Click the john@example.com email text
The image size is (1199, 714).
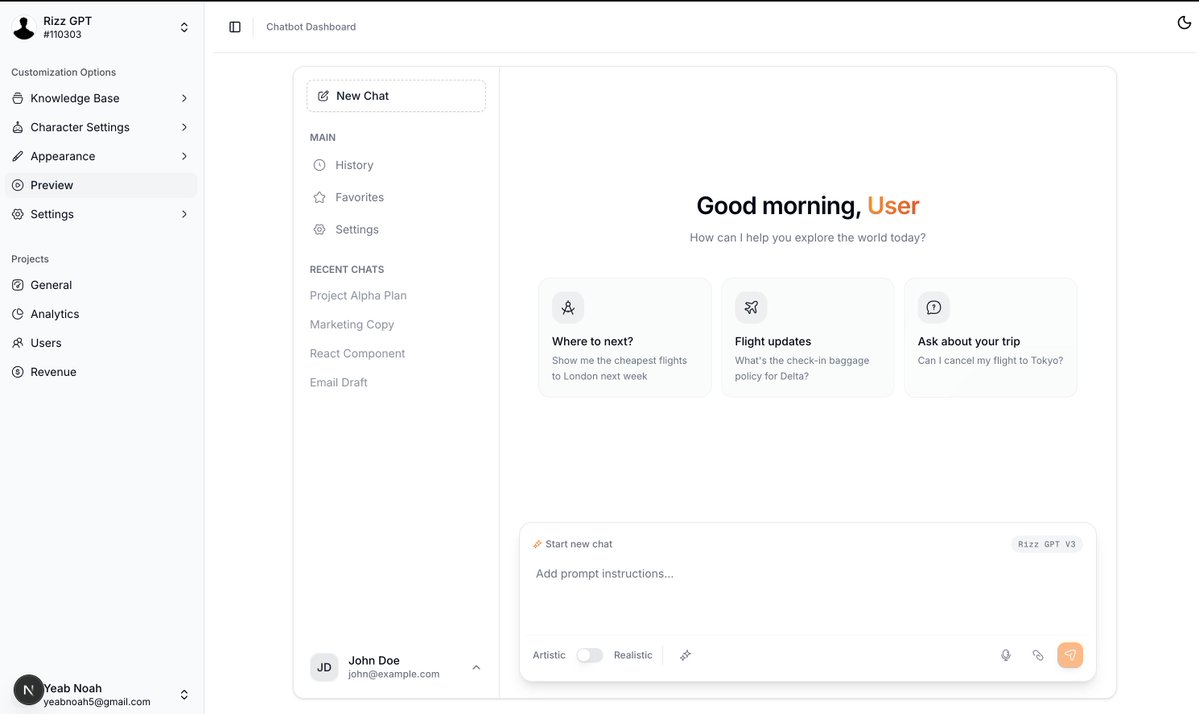[x=394, y=674]
